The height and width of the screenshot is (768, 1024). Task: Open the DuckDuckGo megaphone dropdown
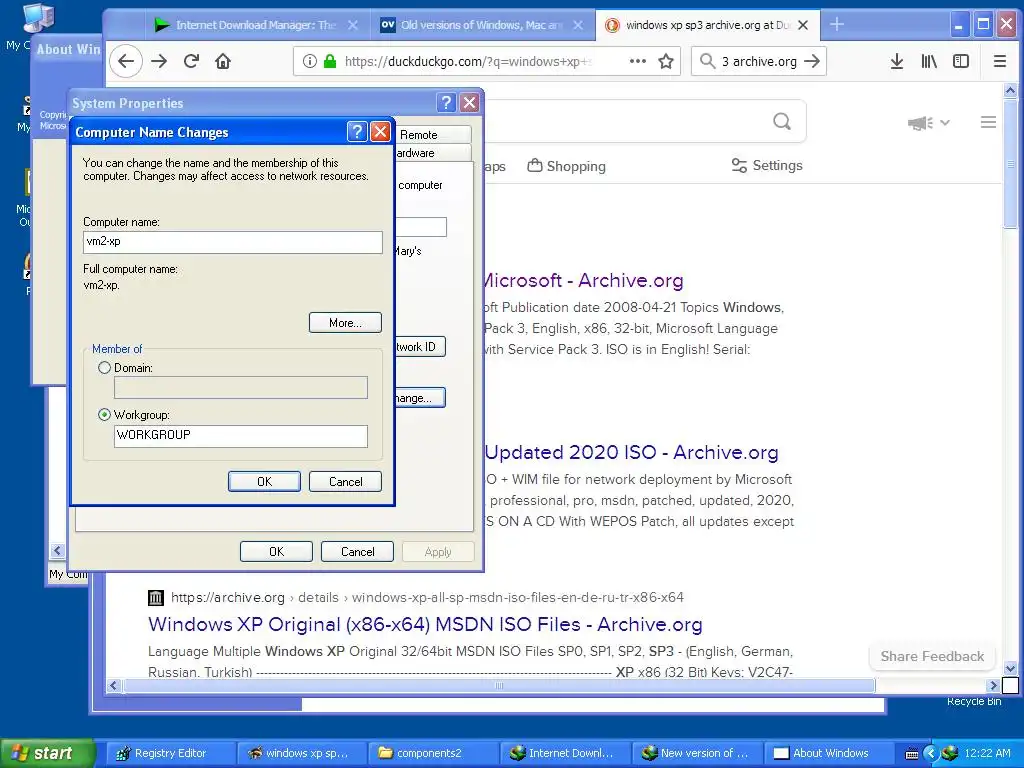(x=928, y=123)
